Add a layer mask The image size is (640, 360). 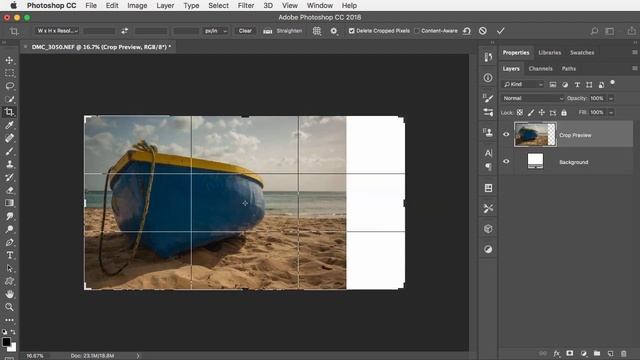(x=570, y=353)
